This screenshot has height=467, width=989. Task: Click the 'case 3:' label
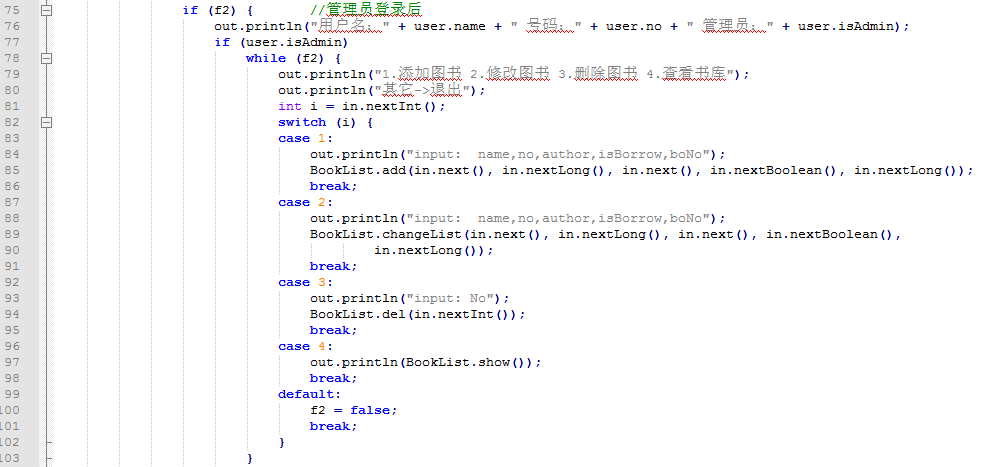coord(306,283)
